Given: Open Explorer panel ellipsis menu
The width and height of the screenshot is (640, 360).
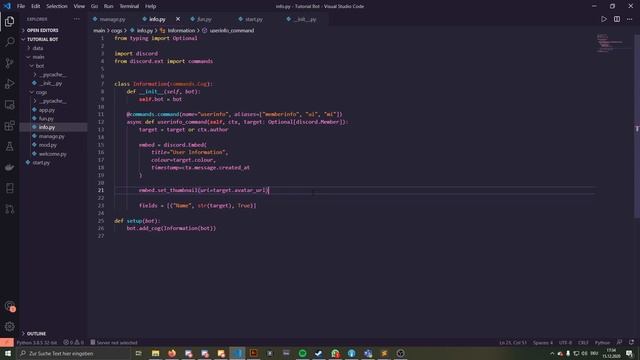Looking at the screenshot, I should [x=77, y=19].
